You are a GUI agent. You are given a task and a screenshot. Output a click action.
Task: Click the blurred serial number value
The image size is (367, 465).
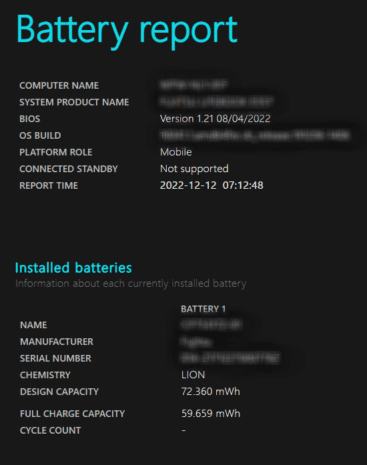click(230, 358)
